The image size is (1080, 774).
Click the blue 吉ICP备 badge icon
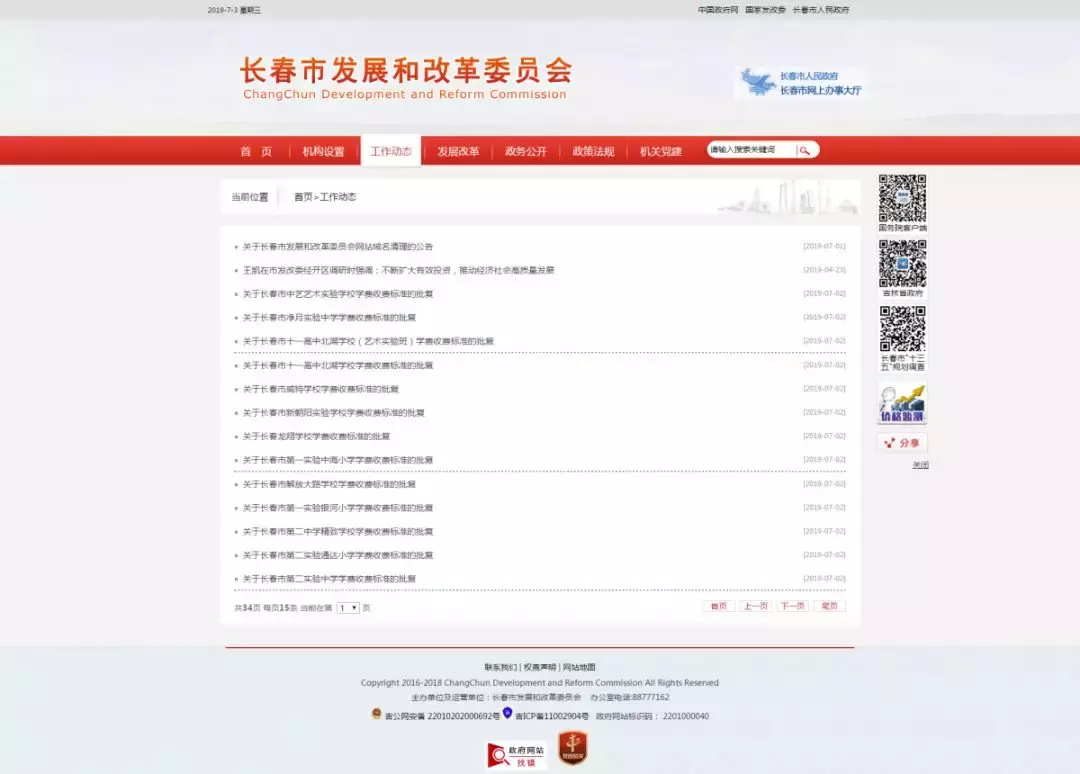[507, 713]
